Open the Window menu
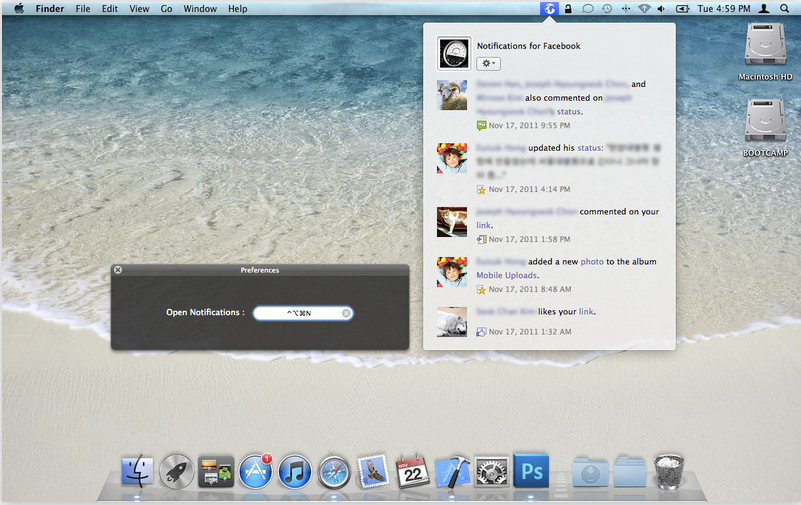Viewport: 801px width, 505px height. click(200, 9)
